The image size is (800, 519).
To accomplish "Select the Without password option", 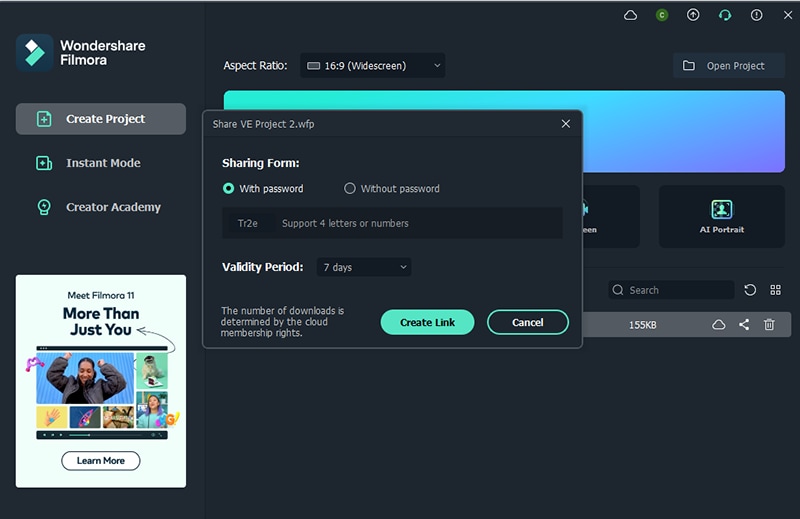I will pos(392,188).
